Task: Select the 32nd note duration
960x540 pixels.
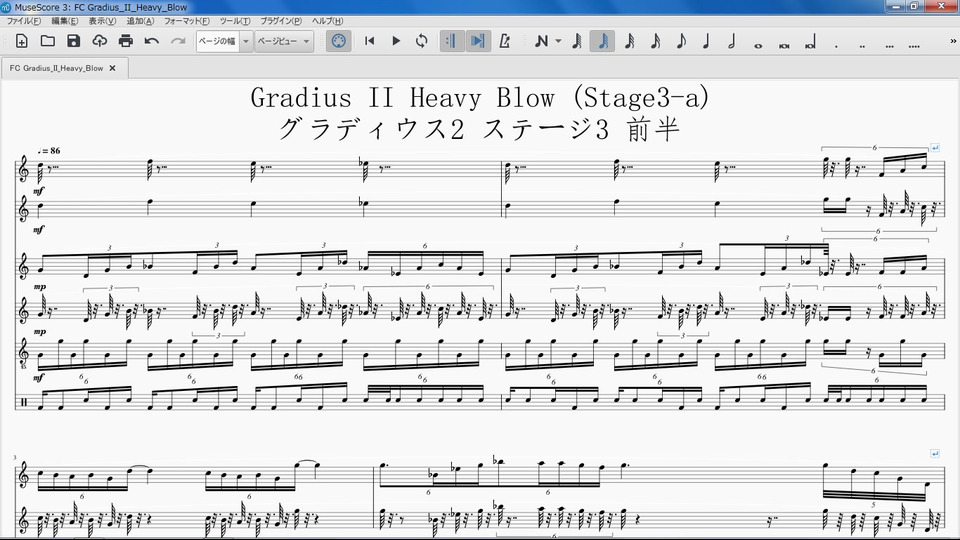Action: pos(629,41)
